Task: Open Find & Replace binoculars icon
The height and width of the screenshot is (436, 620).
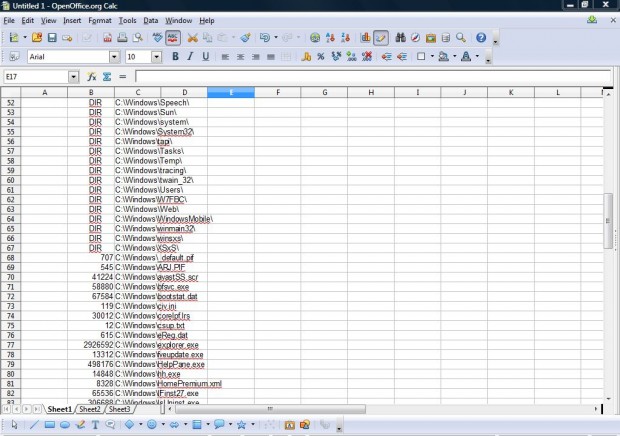Action: click(x=400, y=38)
